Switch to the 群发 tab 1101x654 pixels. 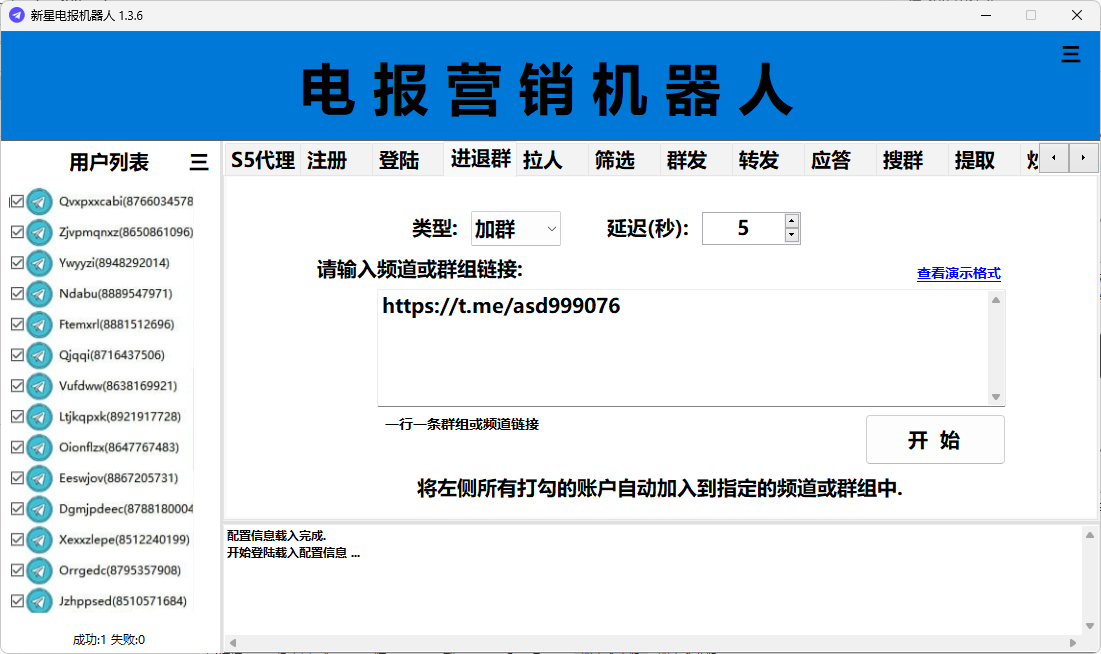[x=696, y=160]
